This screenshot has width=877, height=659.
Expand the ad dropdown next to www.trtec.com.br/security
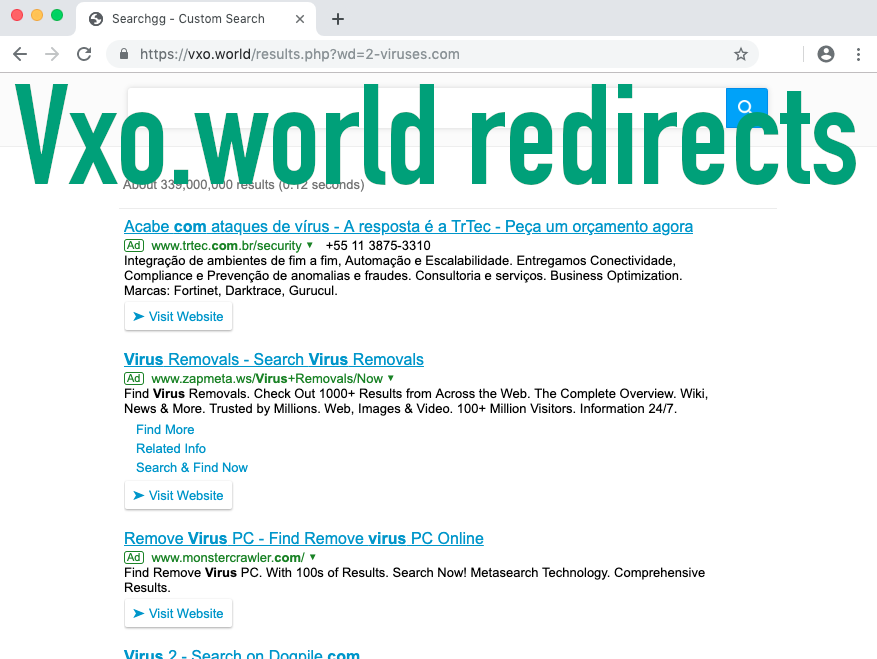coord(311,245)
